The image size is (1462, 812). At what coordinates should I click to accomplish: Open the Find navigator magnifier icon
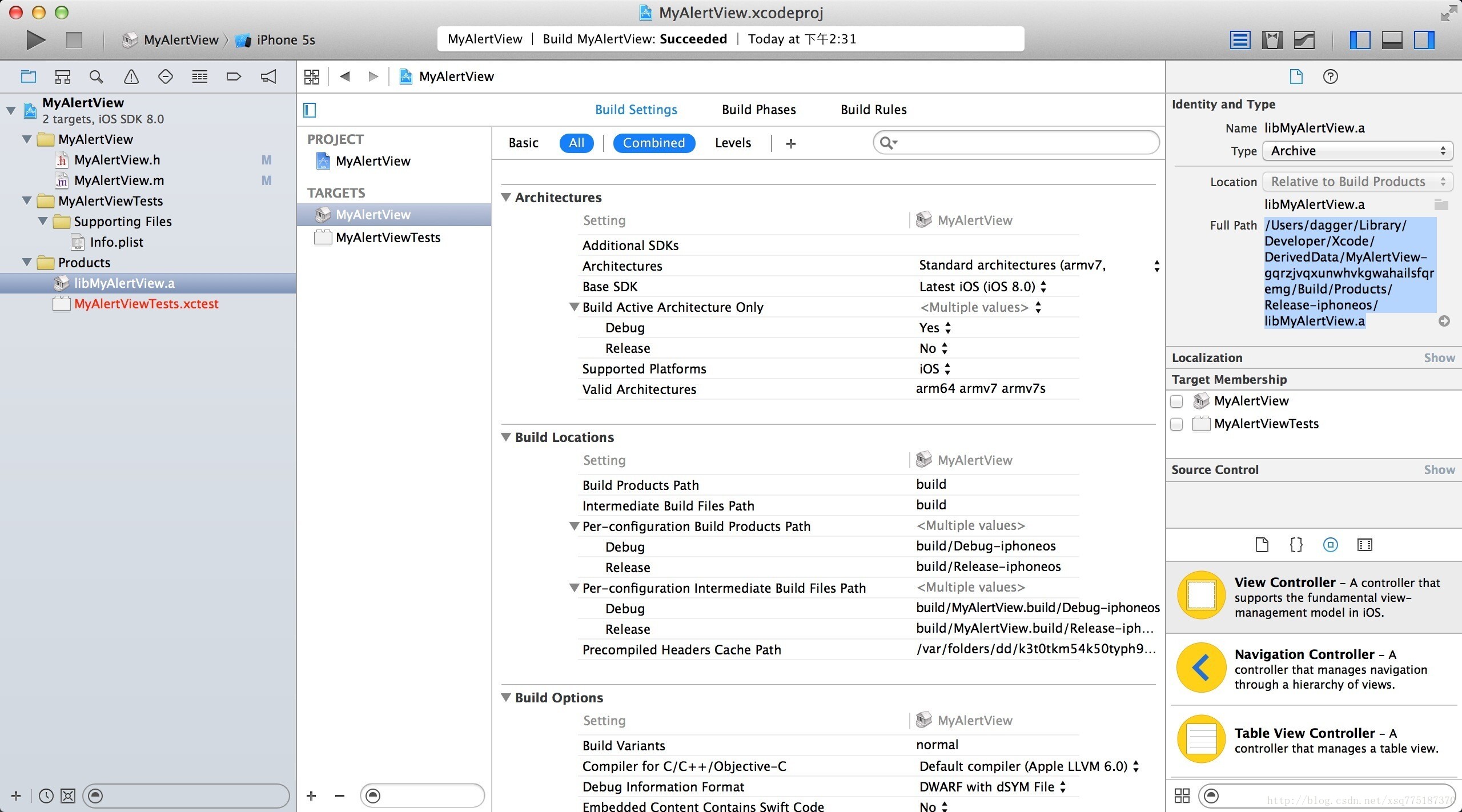point(97,77)
